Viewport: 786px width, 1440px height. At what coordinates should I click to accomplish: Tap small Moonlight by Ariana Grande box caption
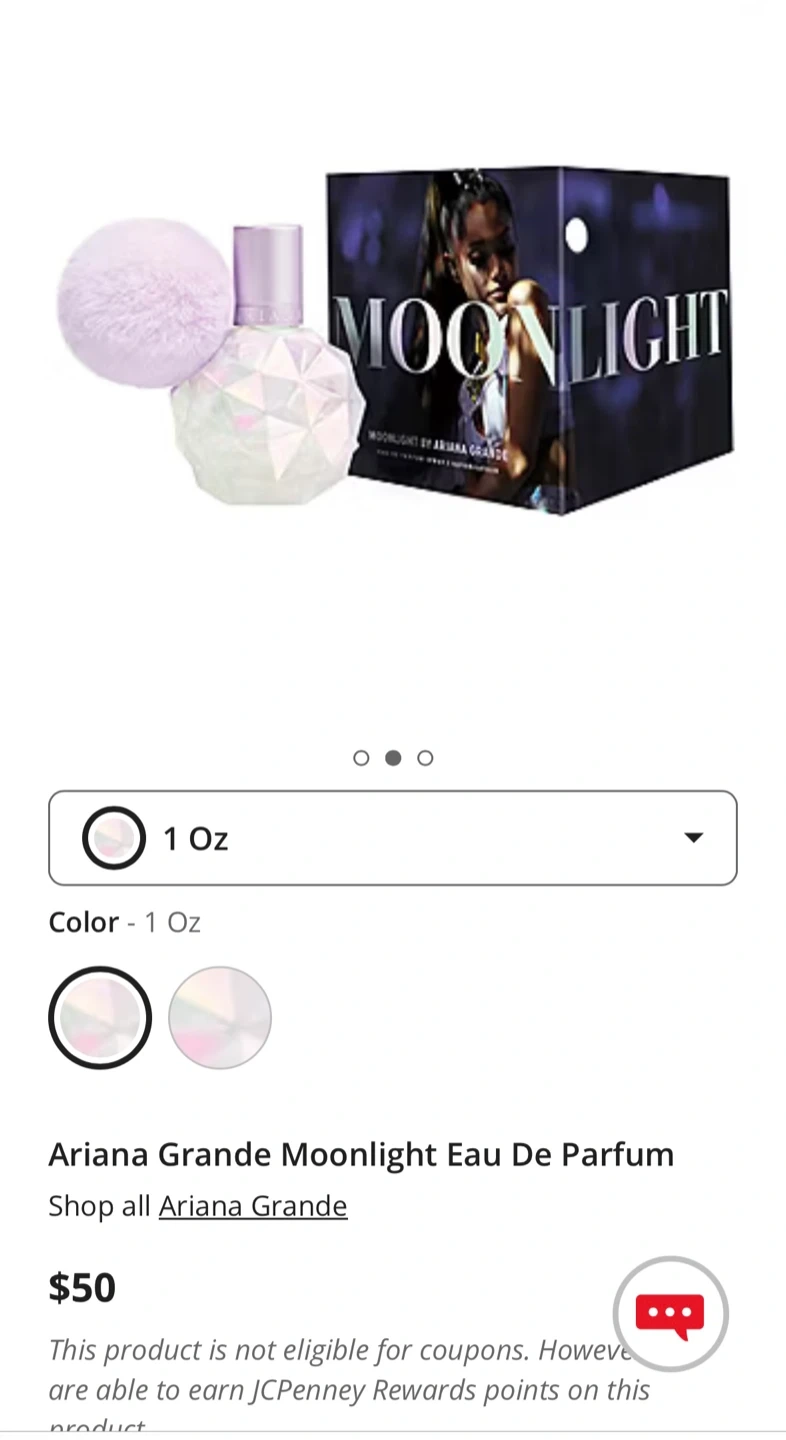437,440
